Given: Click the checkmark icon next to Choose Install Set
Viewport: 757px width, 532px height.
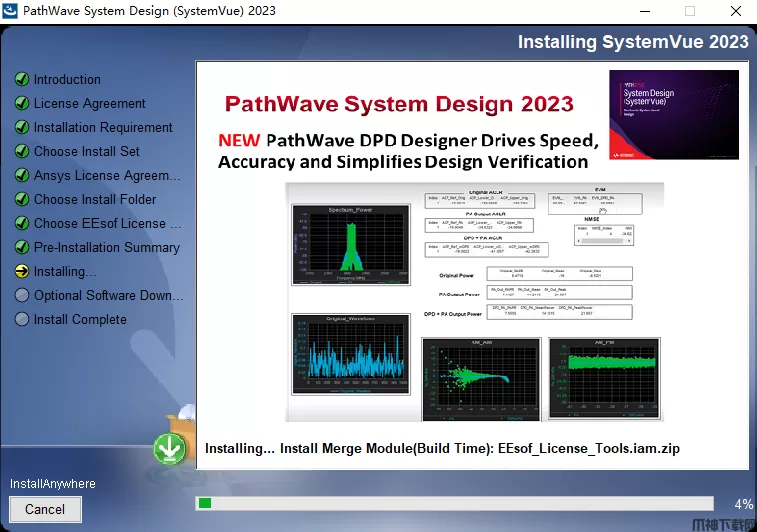Looking at the screenshot, I should point(21,151).
